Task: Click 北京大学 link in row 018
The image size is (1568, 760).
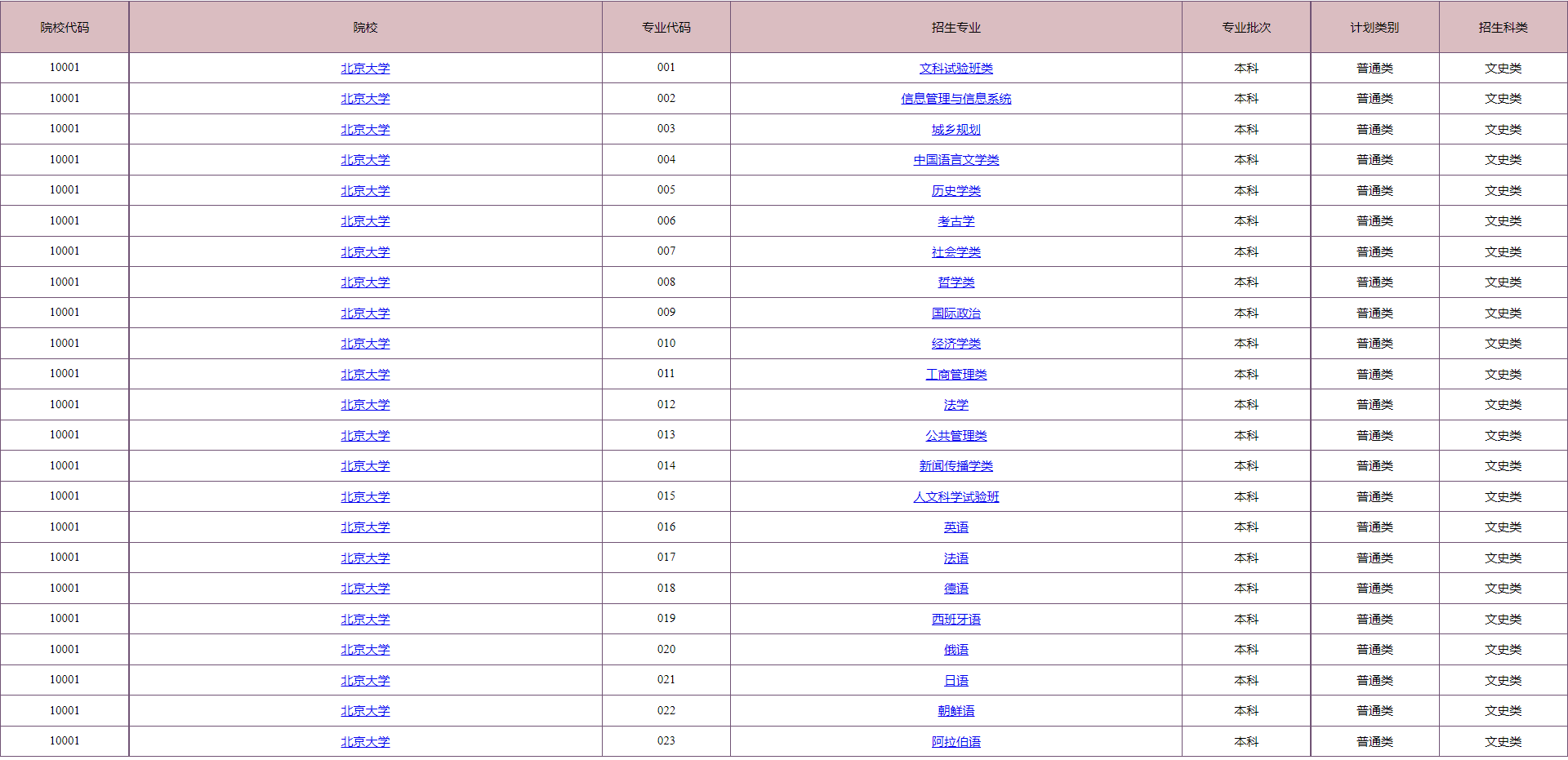Action: coord(365,589)
